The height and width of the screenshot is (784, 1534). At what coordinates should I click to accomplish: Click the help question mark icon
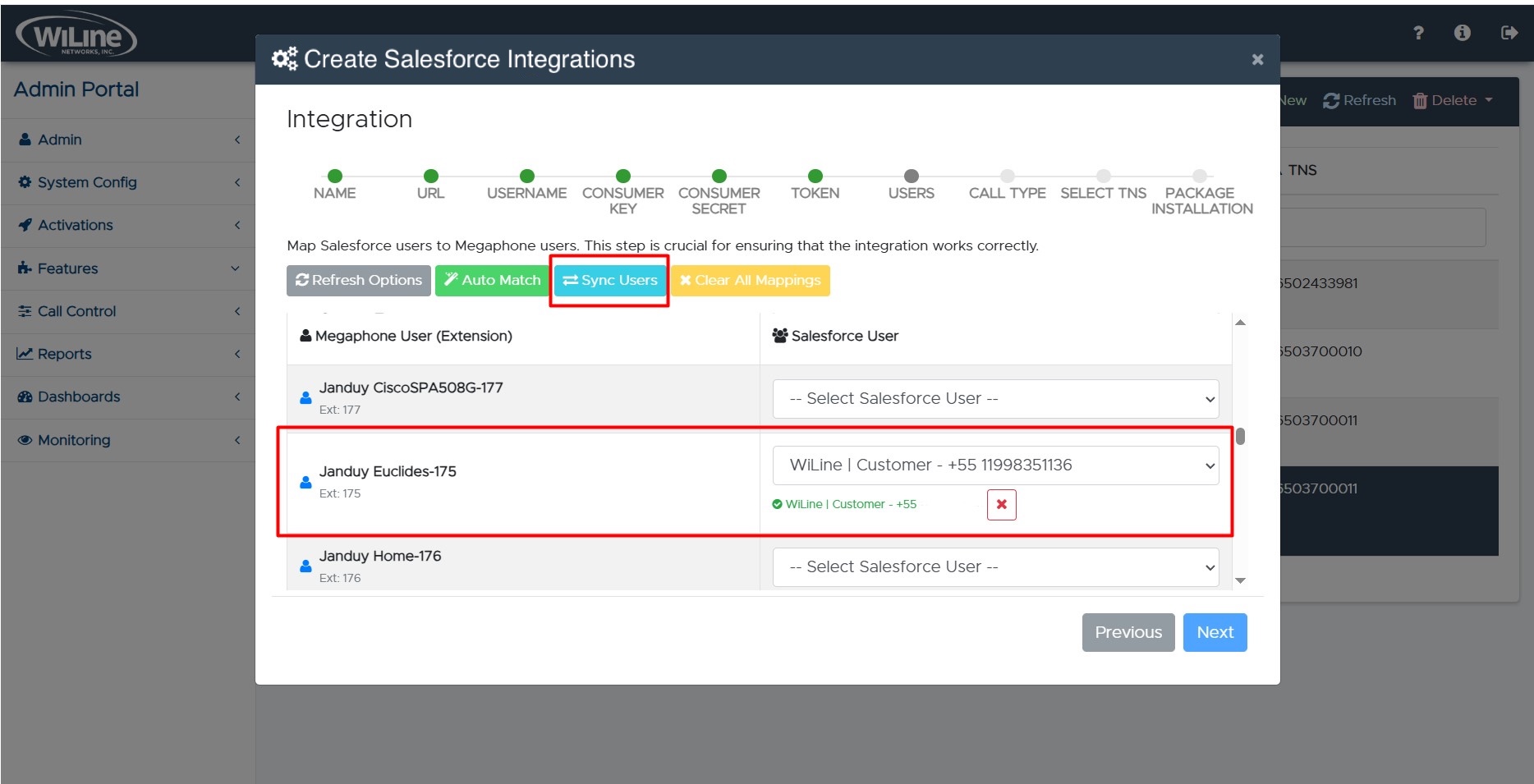point(1418,33)
